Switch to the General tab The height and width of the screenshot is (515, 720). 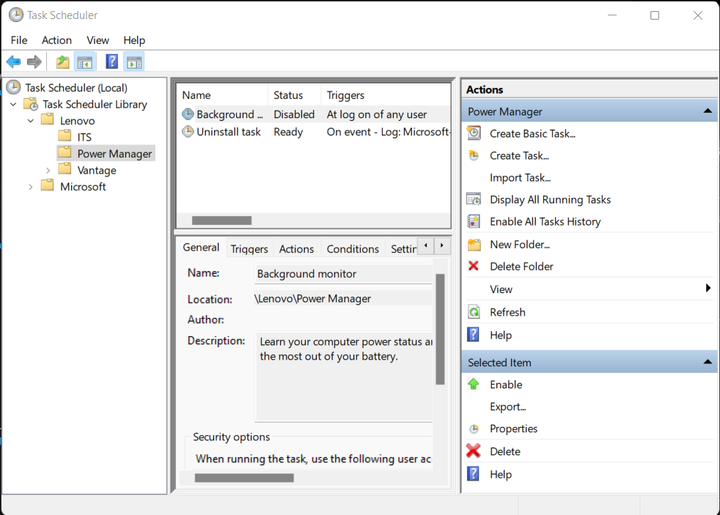click(201, 247)
